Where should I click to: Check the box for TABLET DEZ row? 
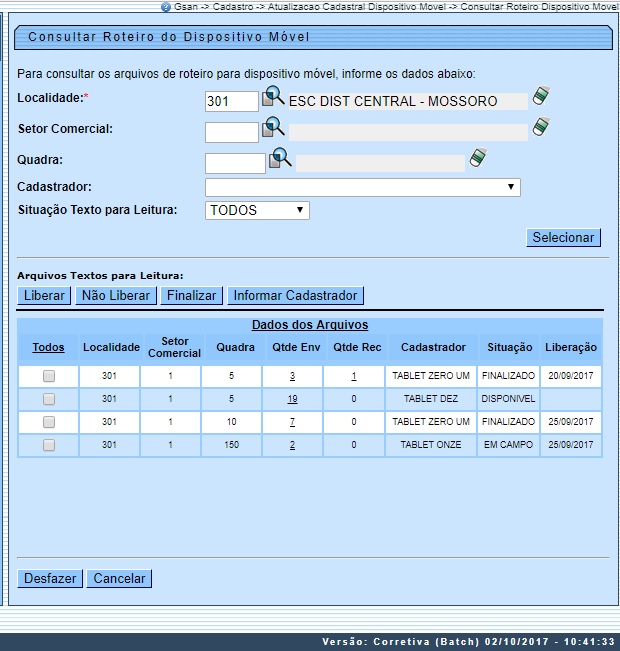click(x=48, y=399)
